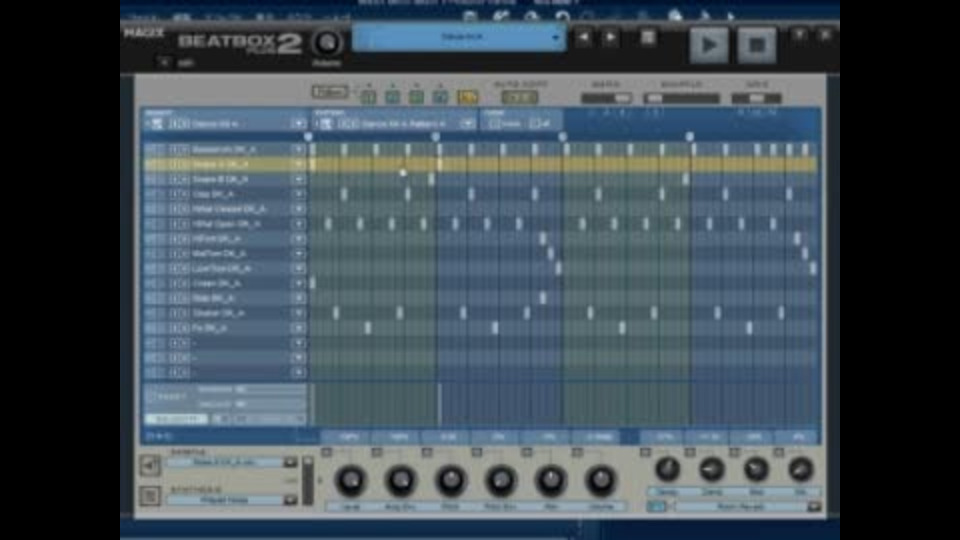Click the Bars slider
The height and width of the screenshot is (540, 960).
(607, 98)
